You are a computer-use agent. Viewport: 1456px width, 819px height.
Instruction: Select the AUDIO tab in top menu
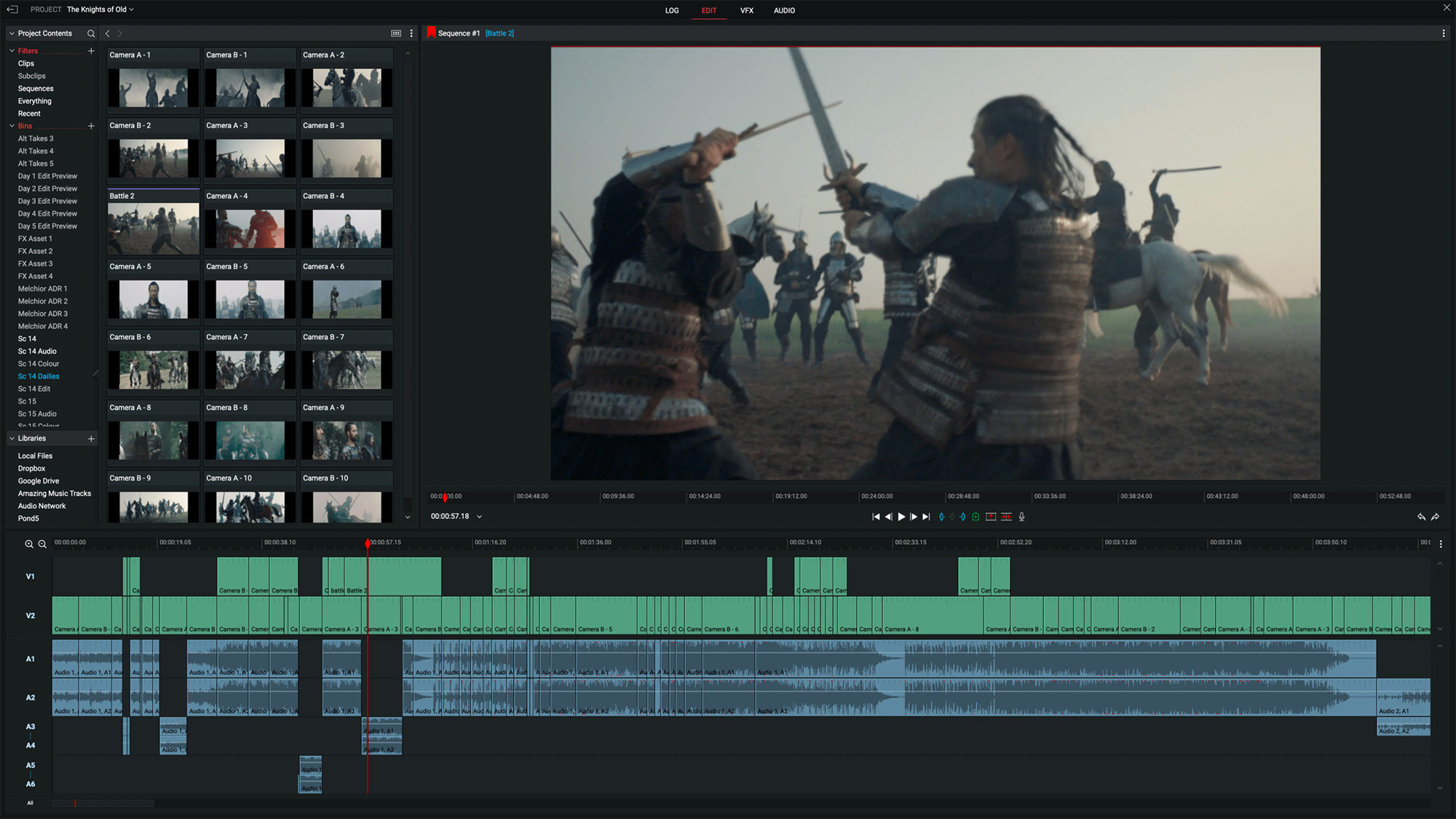[x=783, y=10]
